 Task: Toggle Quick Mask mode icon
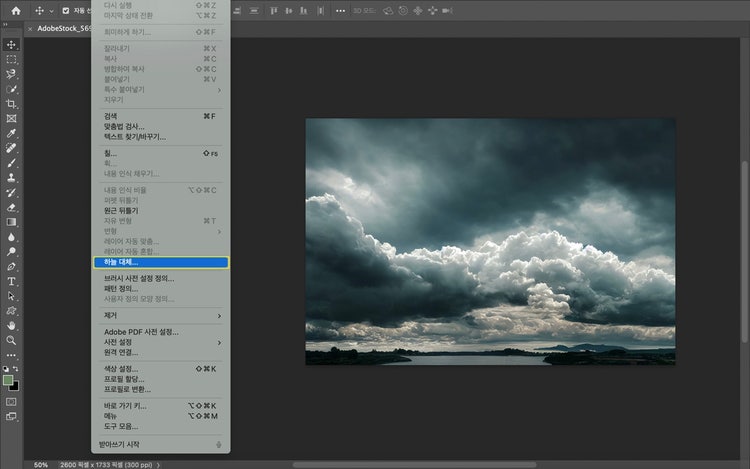[x=12, y=401]
